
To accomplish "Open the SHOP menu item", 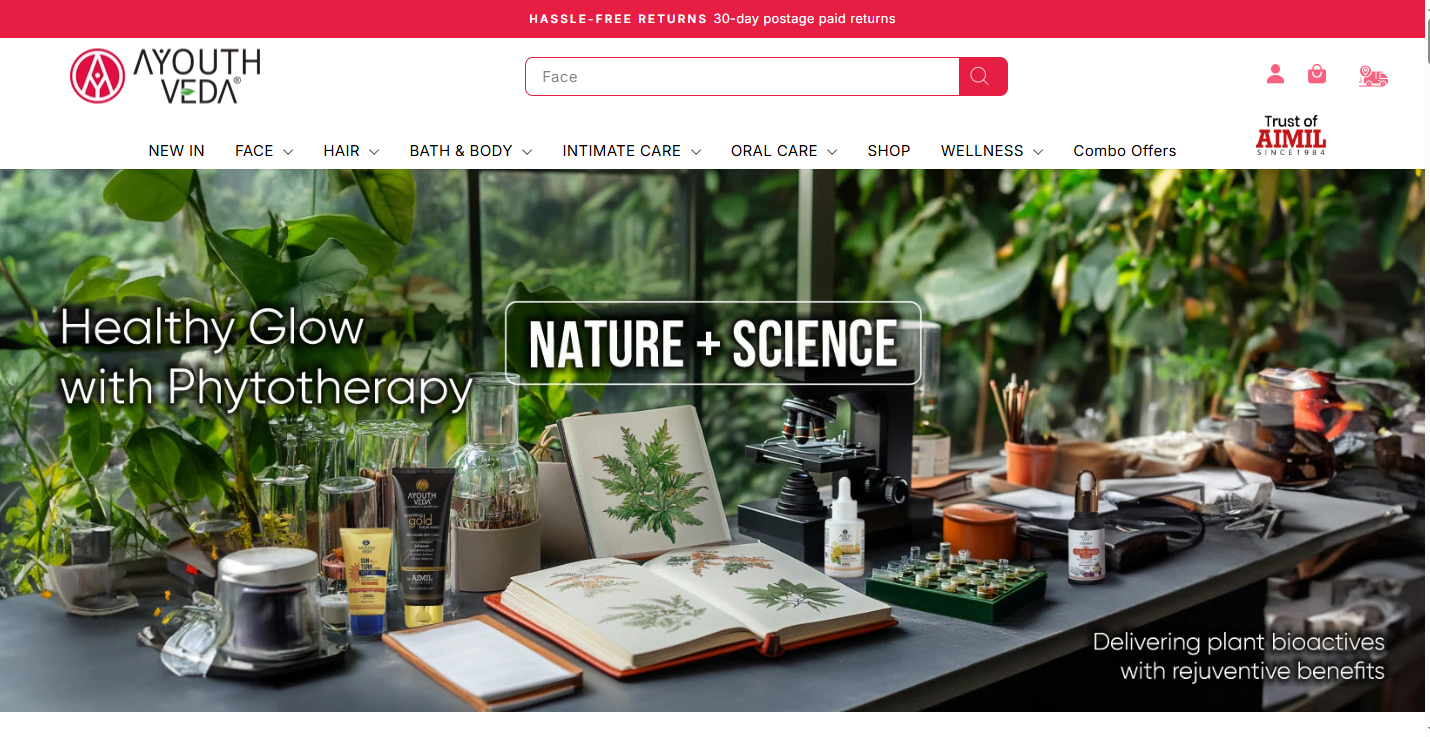I will point(889,151).
